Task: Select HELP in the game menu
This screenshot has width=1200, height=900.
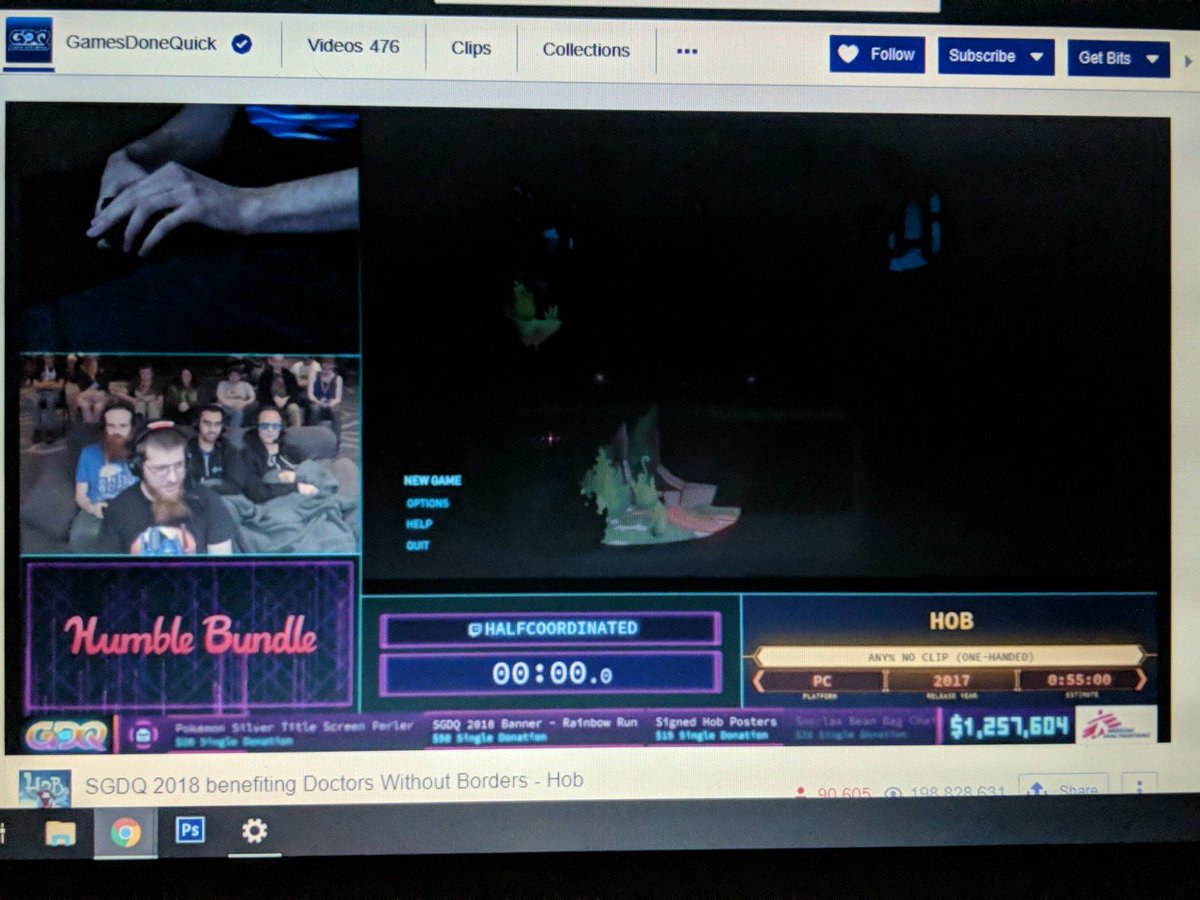Action: 419,524
